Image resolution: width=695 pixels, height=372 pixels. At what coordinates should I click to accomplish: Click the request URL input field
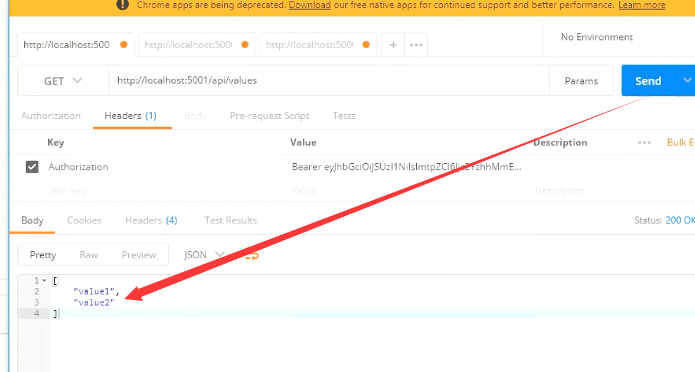(x=329, y=81)
